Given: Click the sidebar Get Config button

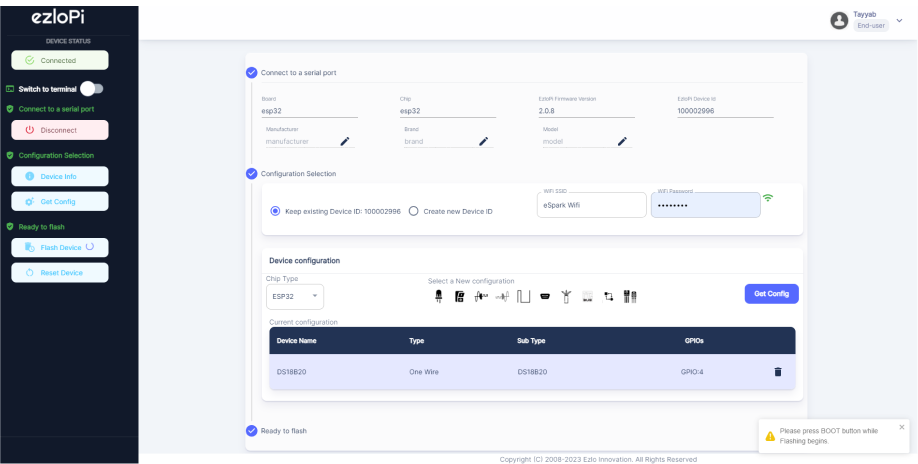Looking at the screenshot, I should (60, 201).
